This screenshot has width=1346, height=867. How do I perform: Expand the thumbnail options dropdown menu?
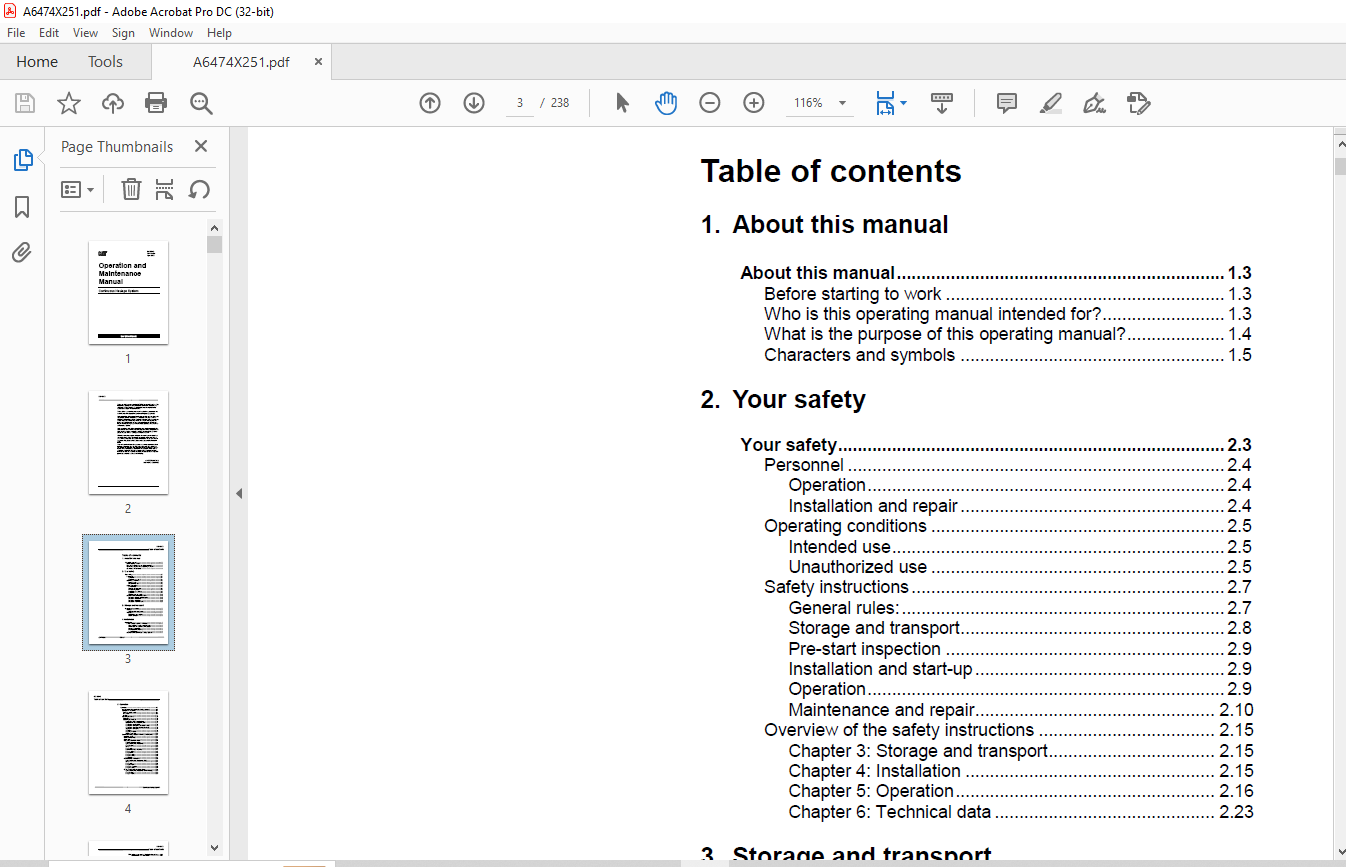(x=78, y=189)
